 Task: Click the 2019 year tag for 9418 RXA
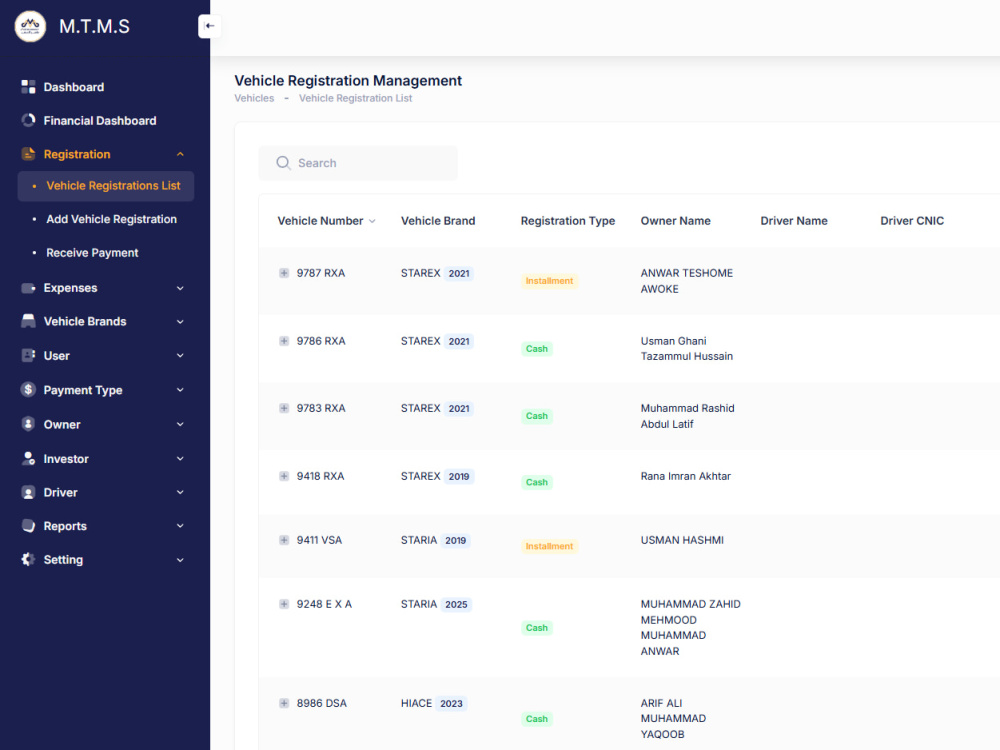pyautogui.click(x=459, y=476)
